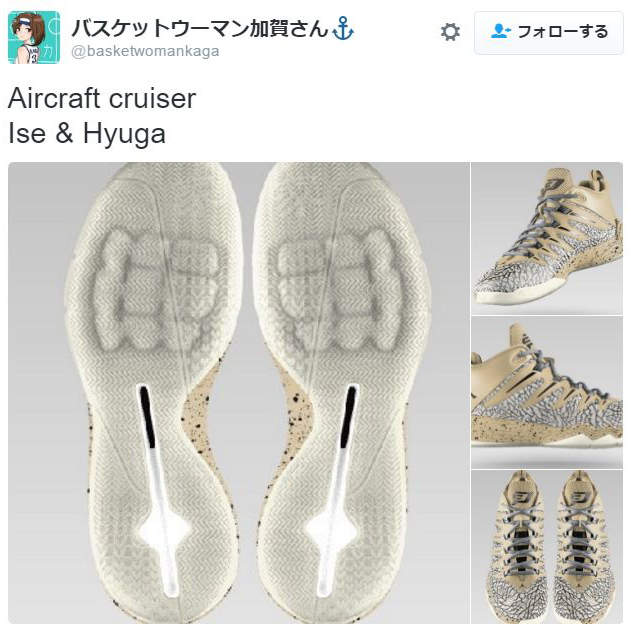Image resolution: width=631 pixels, height=632 pixels.
Task: Open the バスケットウーマン加賀さん display name
Action: [200, 29]
